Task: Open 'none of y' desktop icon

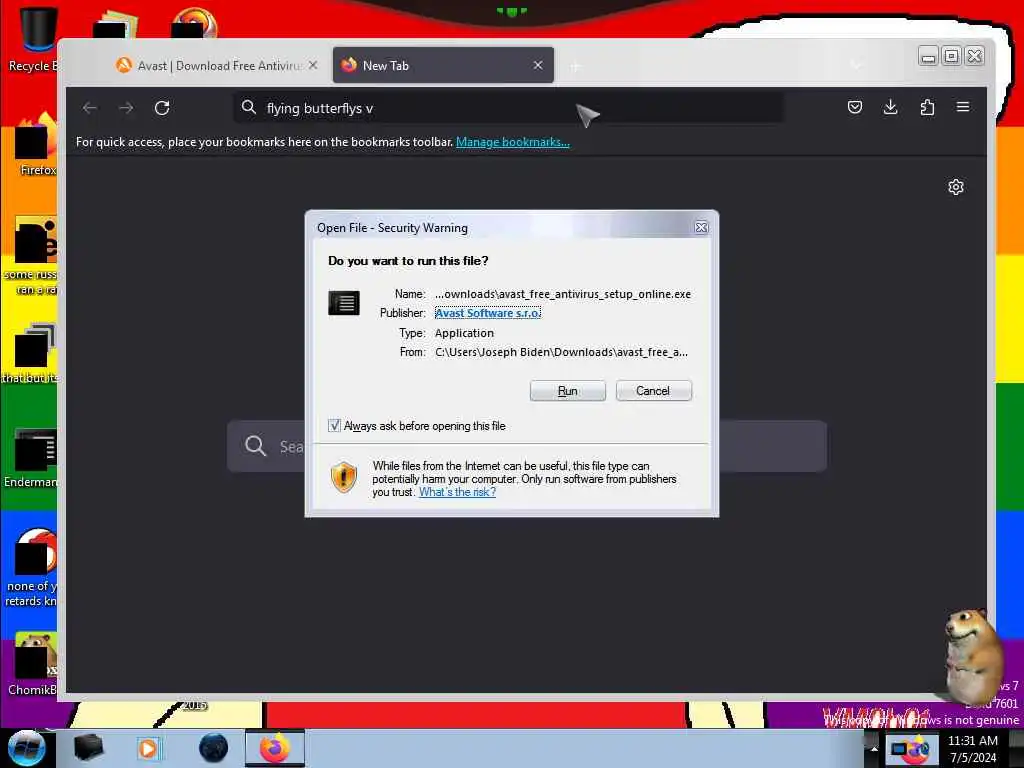Action: (x=33, y=568)
